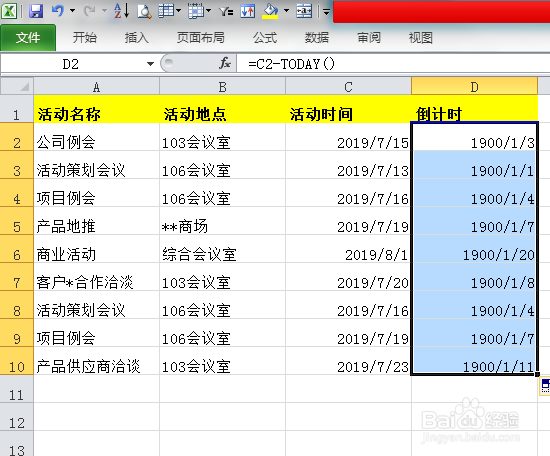Open print preview magnifier icon

[x=144, y=11]
